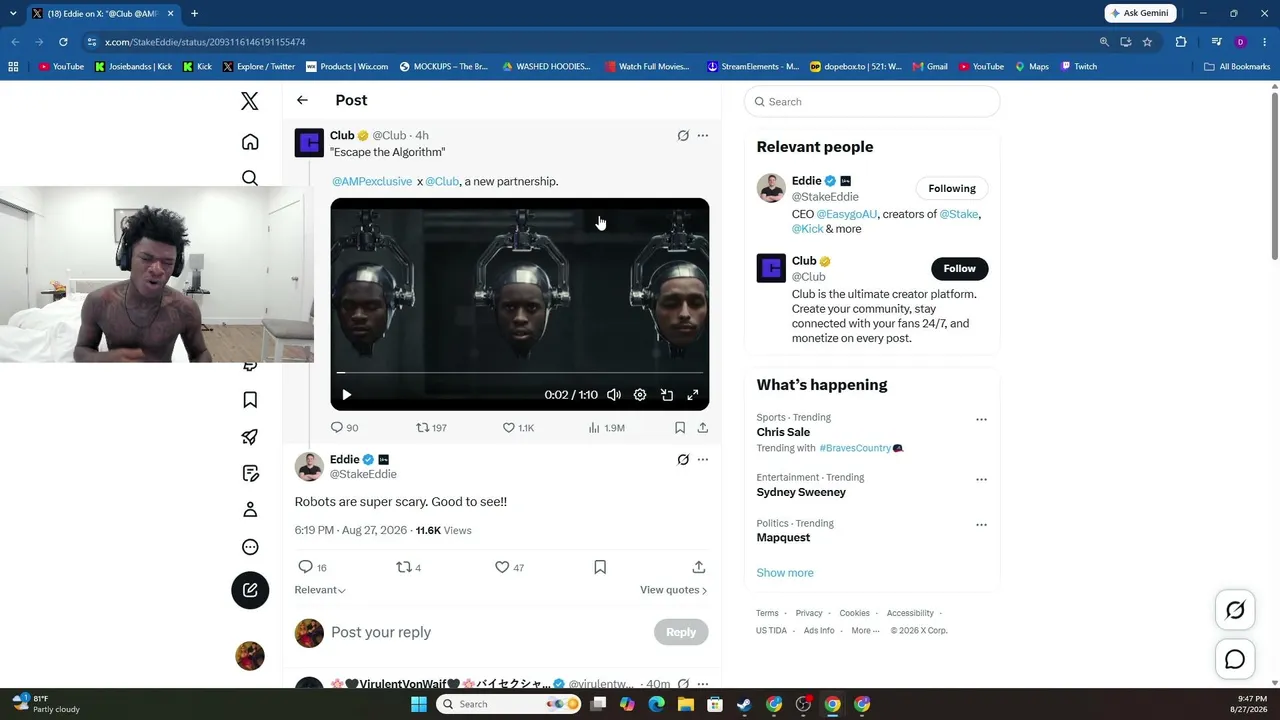Click Grok icon on Eddie's post
The height and width of the screenshot is (720, 1280).
click(683, 460)
